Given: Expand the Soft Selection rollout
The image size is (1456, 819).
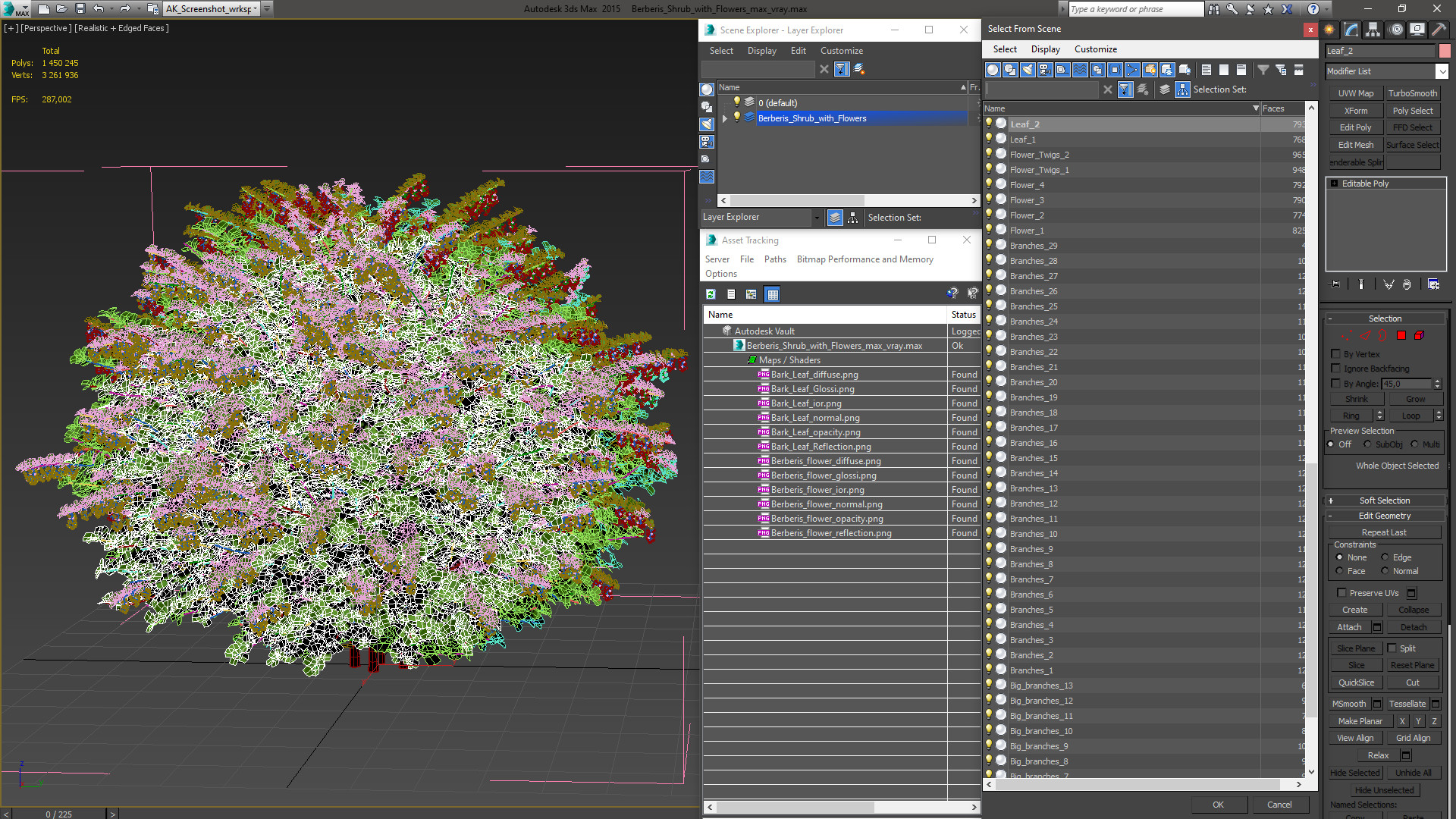Looking at the screenshot, I should click(1384, 500).
